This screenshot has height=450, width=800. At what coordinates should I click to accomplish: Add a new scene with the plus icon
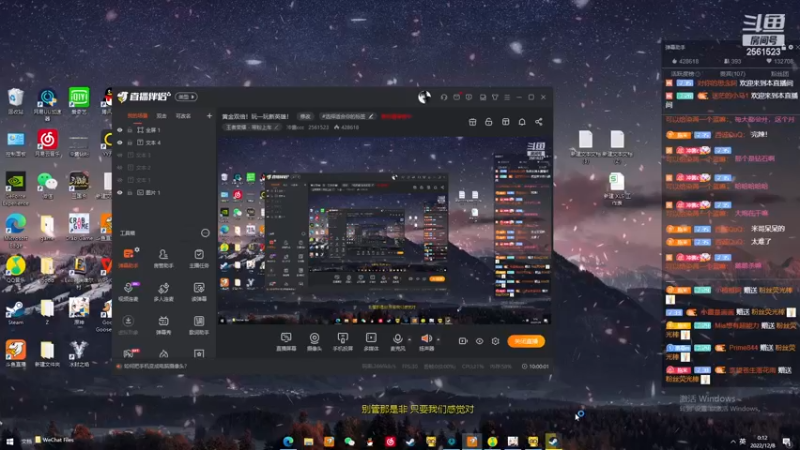[209, 116]
